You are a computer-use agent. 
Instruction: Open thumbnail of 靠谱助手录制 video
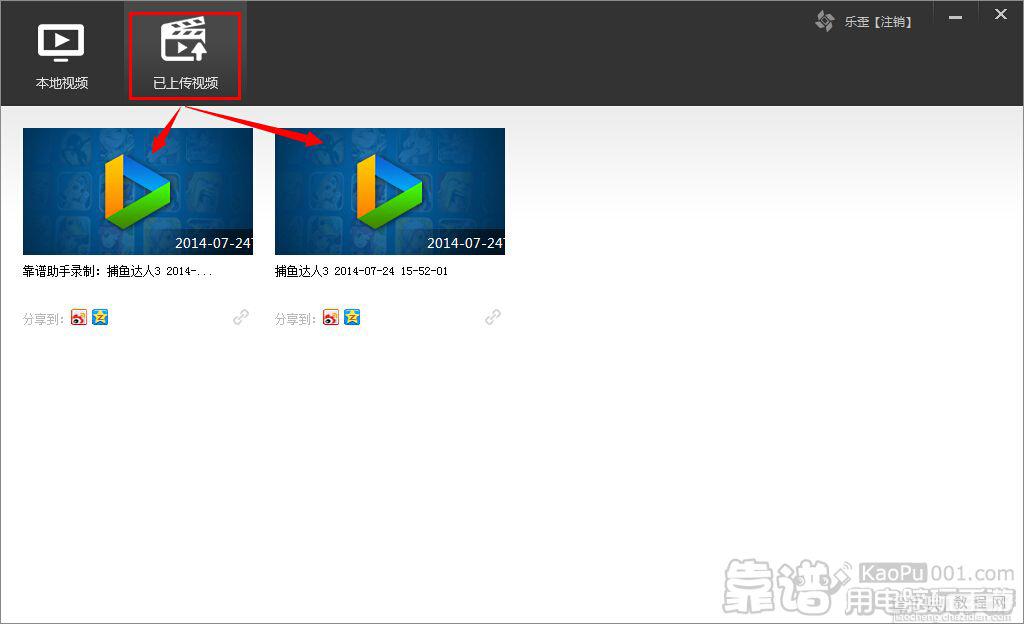point(138,191)
